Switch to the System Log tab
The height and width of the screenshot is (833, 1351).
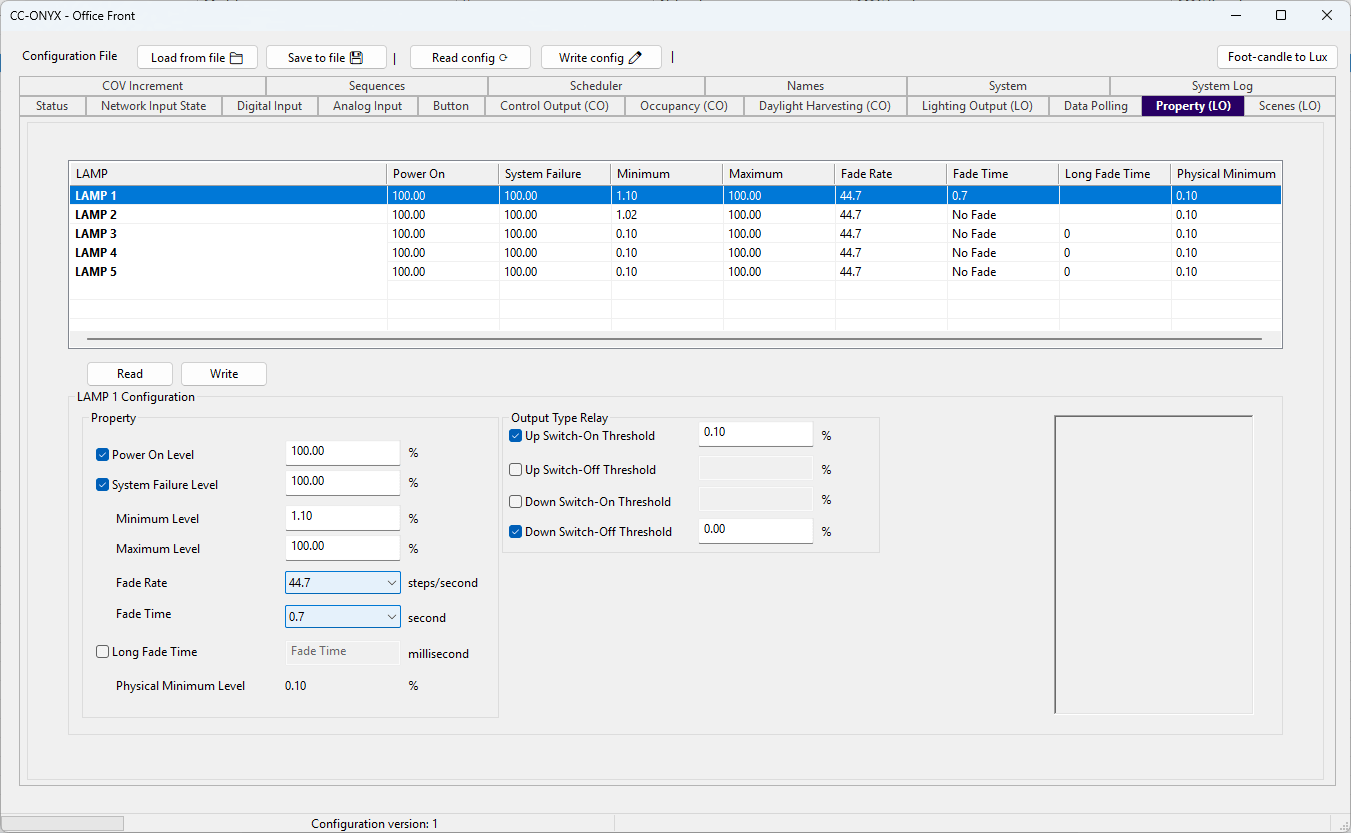(x=1222, y=86)
